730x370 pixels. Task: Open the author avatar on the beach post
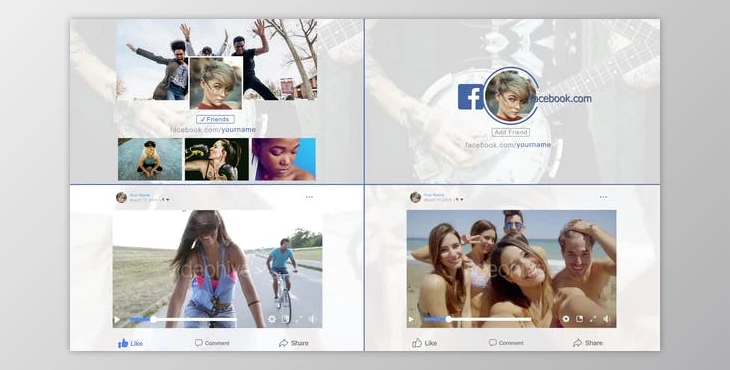click(x=415, y=197)
